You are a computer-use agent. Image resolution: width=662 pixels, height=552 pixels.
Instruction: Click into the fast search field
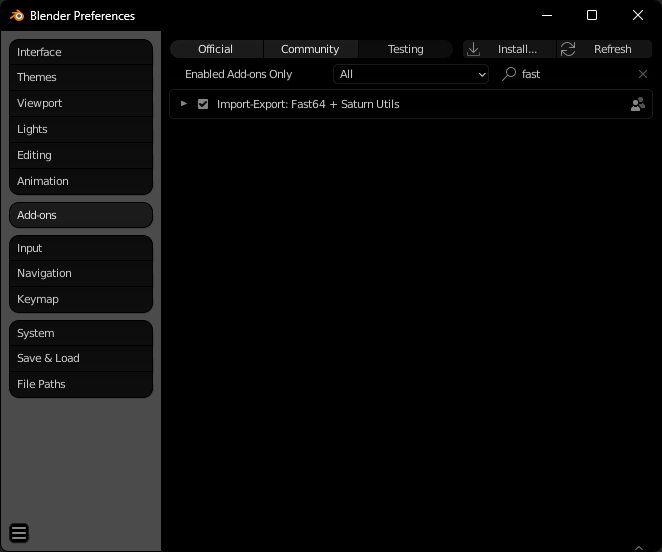coord(576,74)
